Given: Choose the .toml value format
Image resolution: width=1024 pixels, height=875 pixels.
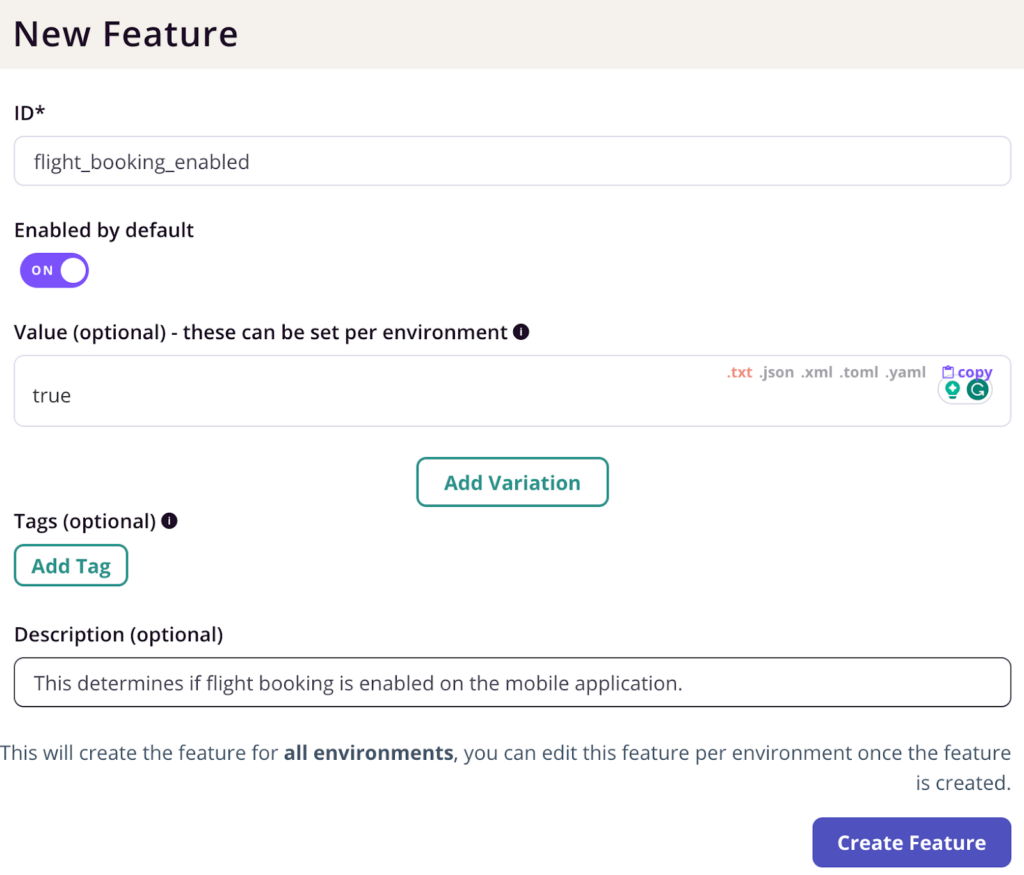Looking at the screenshot, I should pos(860,372).
